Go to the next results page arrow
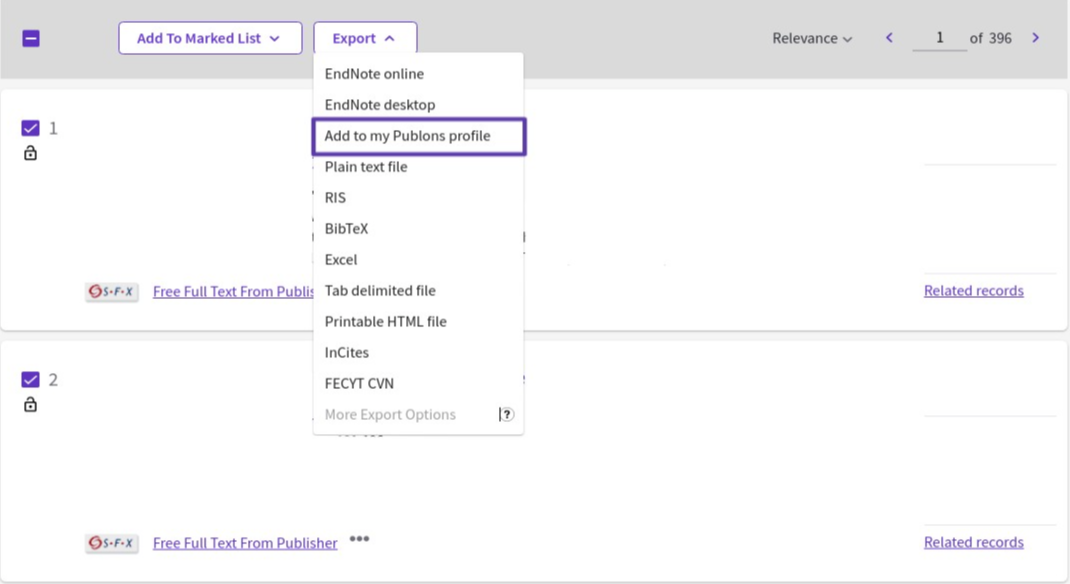The height and width of the screenshot is (584, 1070). [1035, 38]
